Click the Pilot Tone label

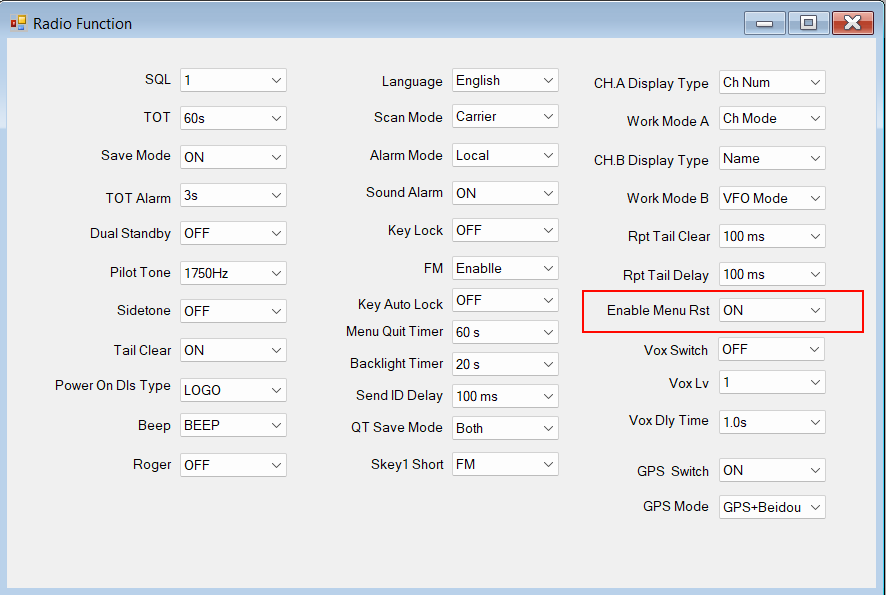pos(140,272)
